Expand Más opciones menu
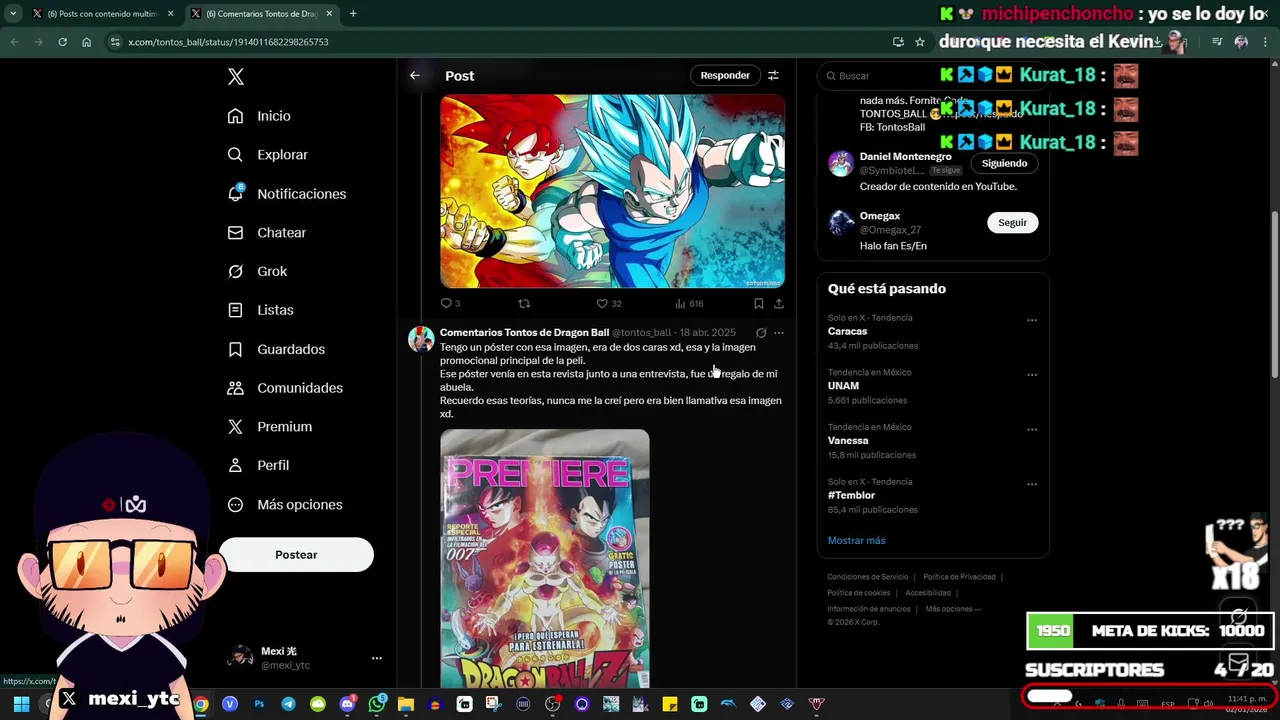The width and height of the screenshot is (1280, 720). [x=285, y=504]
